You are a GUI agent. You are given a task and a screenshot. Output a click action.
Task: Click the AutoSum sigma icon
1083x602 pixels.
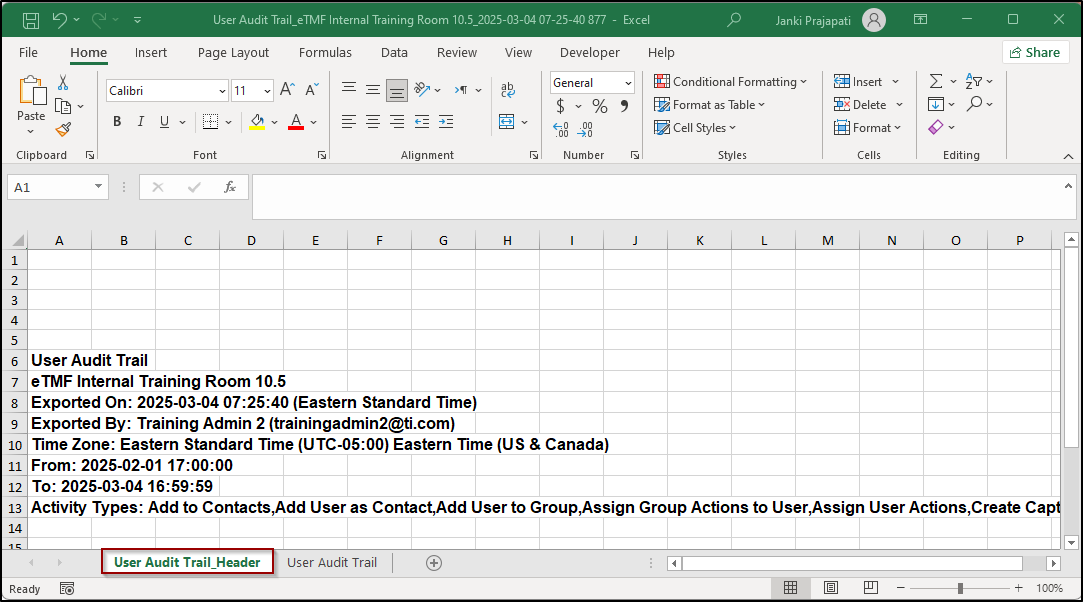[936, 82]
